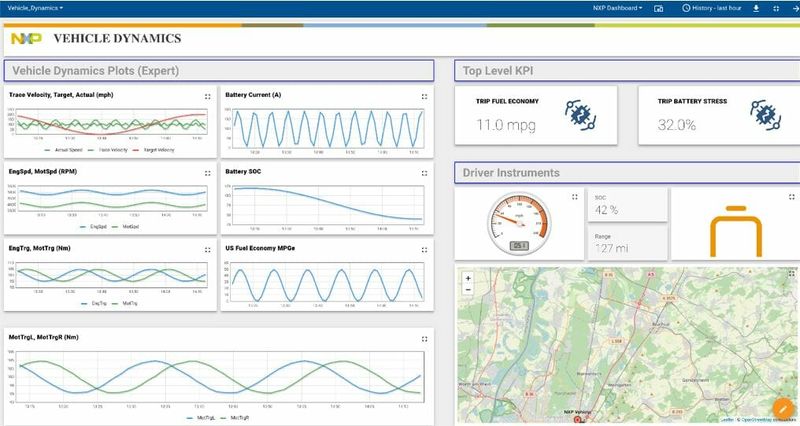800x426 pixels.
Task: Click fullscreen icon on Battery SOC chart
Action: click(425, 172)
